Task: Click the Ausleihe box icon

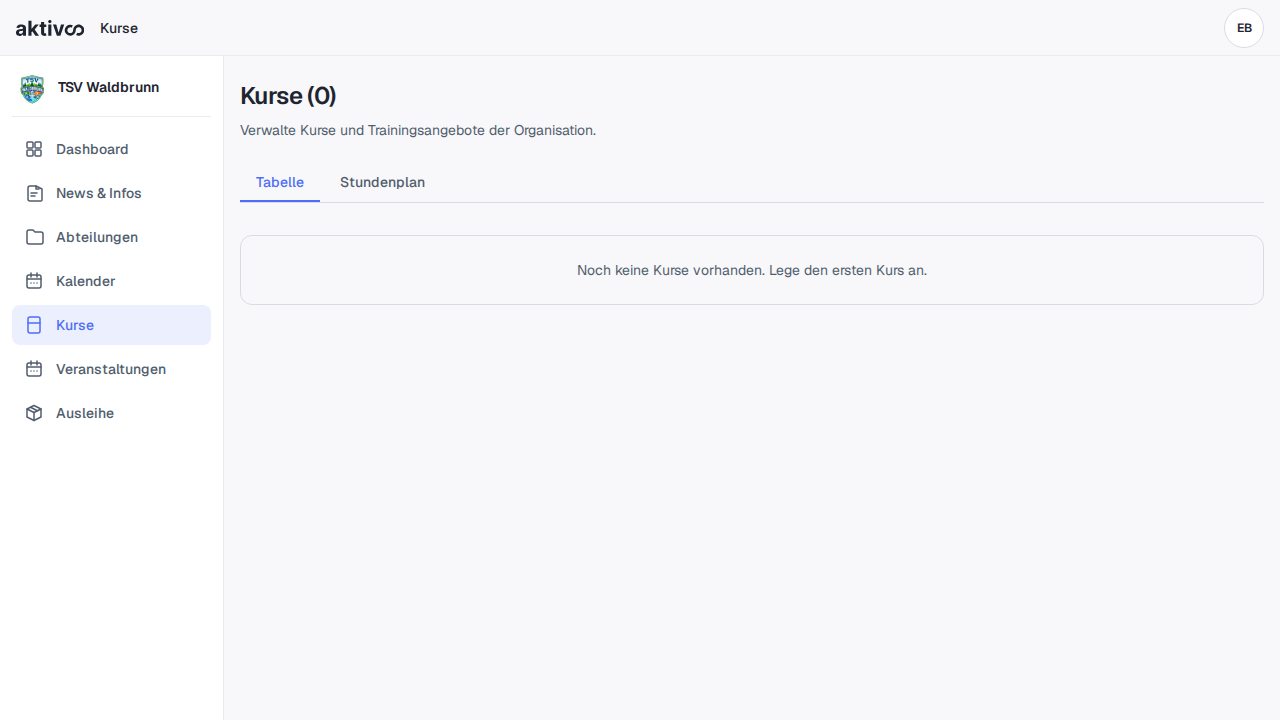Action: pyautogui.click(x=34, y=413)
